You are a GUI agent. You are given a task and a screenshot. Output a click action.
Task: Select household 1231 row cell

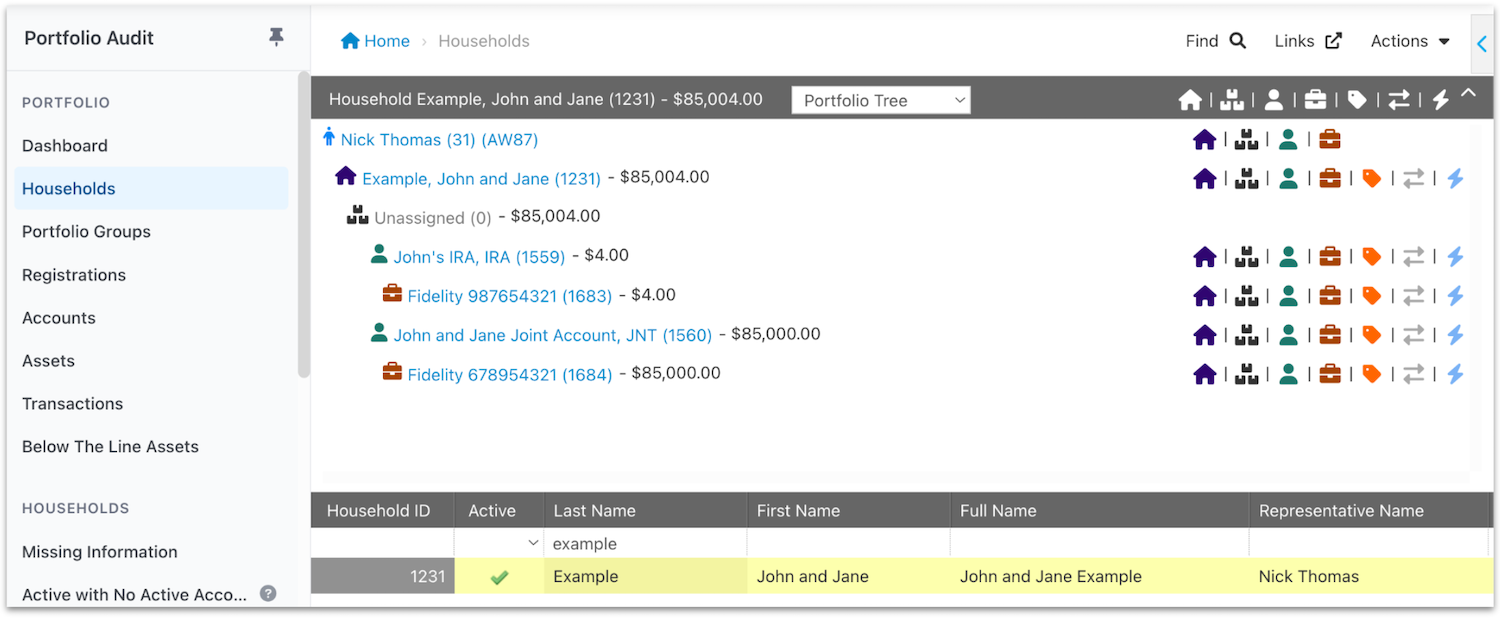pyautogui.click(x=383, y=576)
